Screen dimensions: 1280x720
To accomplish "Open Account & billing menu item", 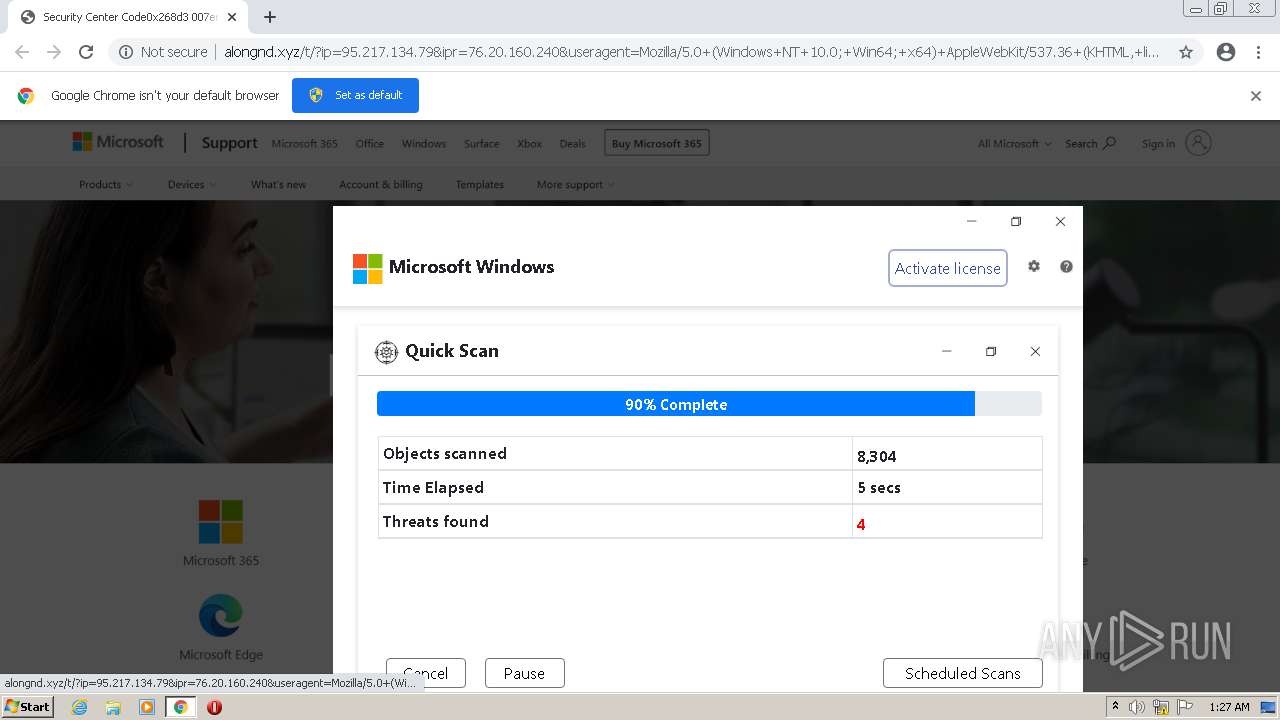I will pyautogui.click(x=380, y=185).
